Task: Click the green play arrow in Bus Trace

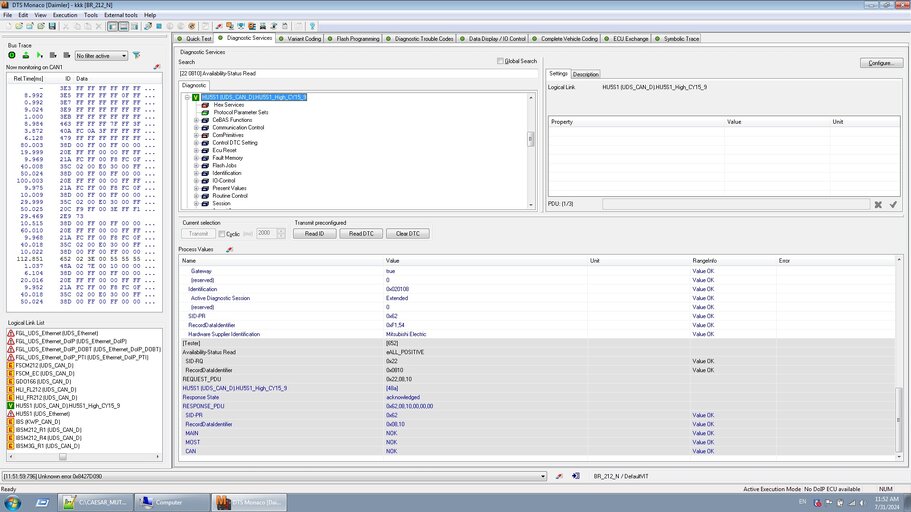Action: pyautogui.click(x=40, y=55)
